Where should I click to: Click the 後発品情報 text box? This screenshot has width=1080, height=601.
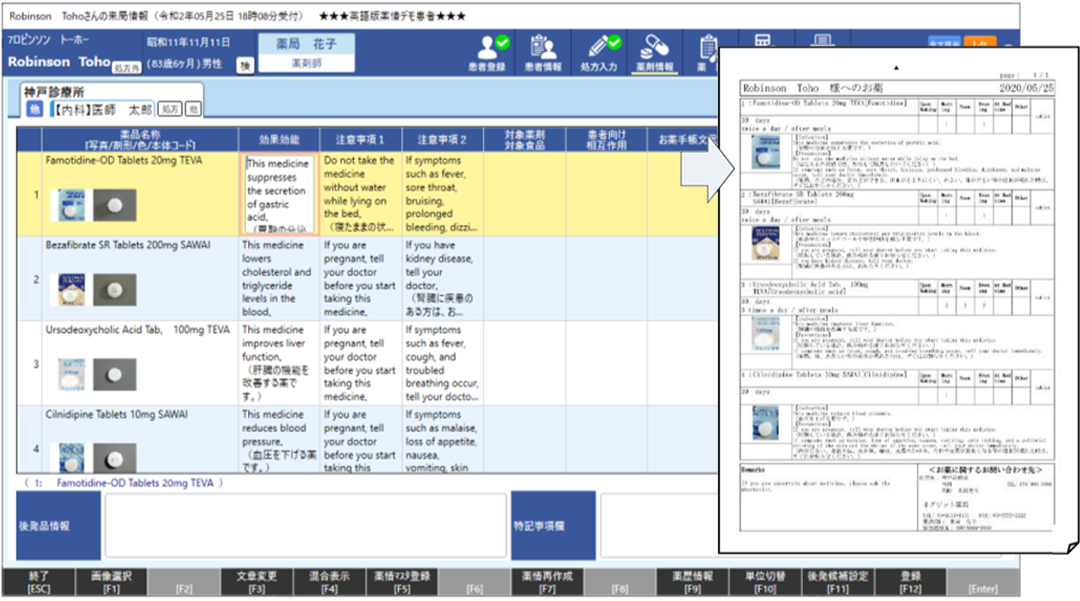(305, 525)
